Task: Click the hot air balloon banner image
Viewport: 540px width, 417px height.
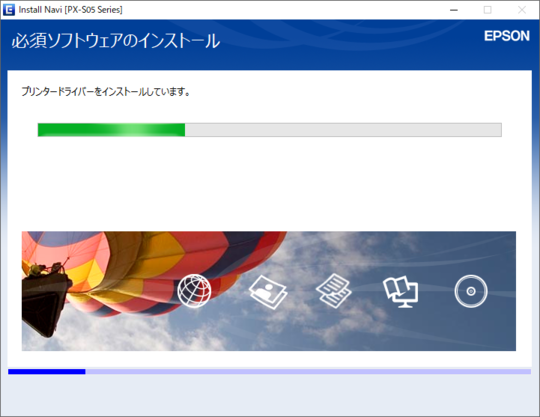Action: pos(269,291)
